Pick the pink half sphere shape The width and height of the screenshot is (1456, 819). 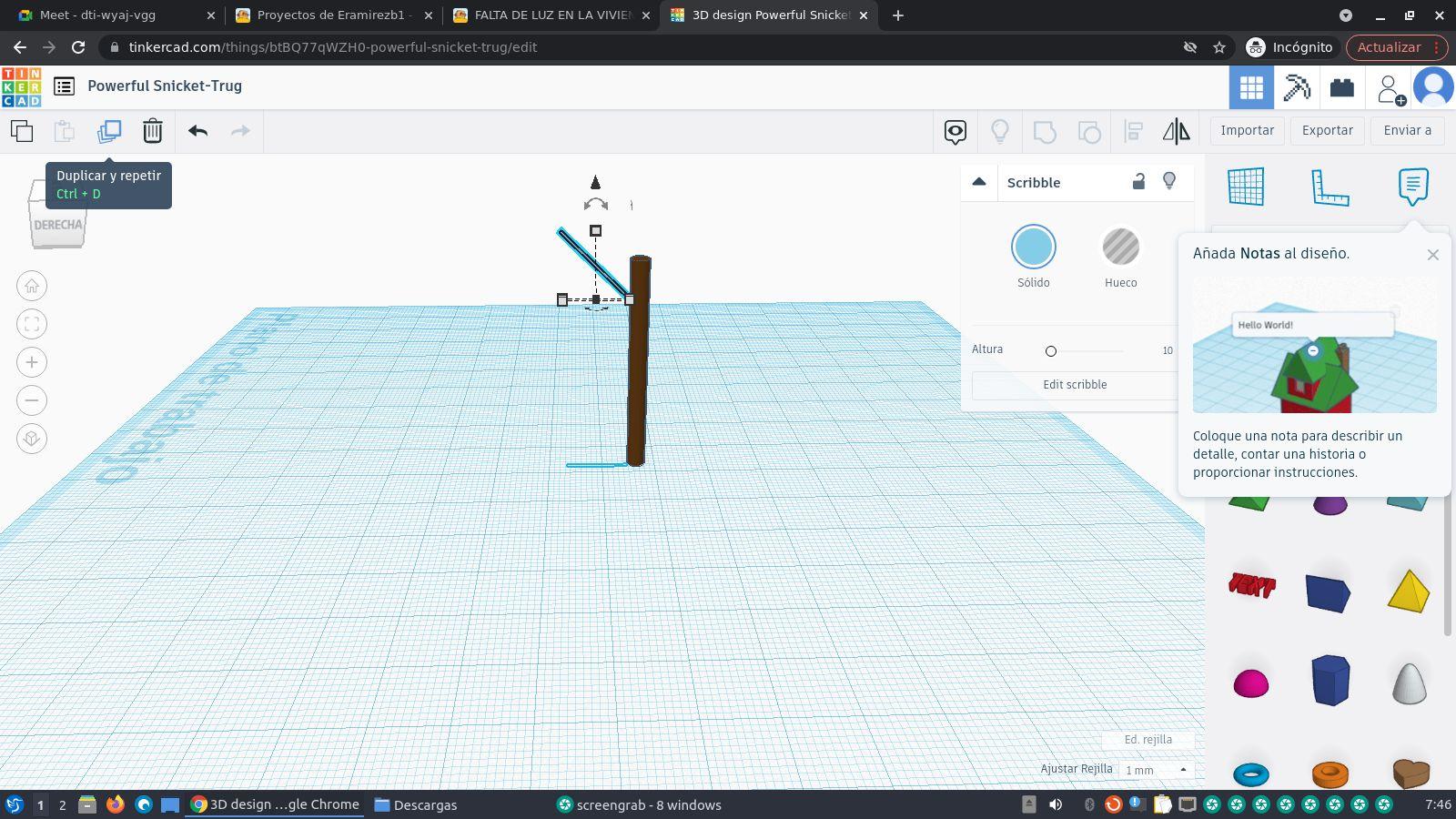click(x=1251, y=683)
